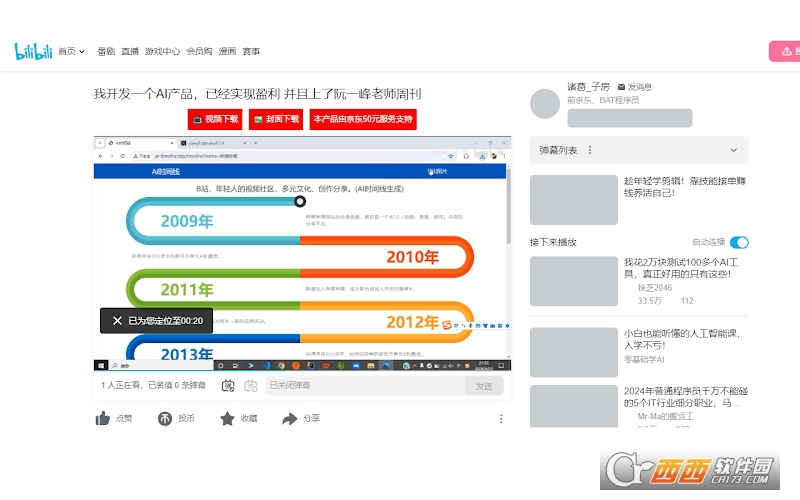Open thumbnail next to 小白也能听懂的人工智能课
This screenshot has width=800, height=500.
click(573, 352)
